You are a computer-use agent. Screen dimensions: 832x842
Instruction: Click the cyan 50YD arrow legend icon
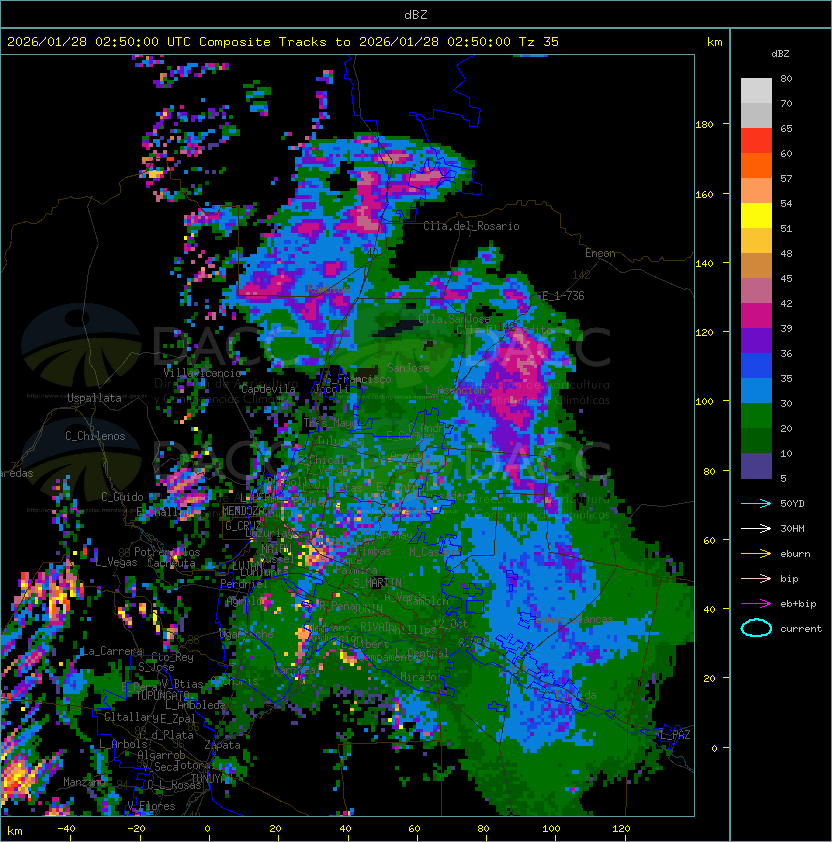(x=756, y=503)
